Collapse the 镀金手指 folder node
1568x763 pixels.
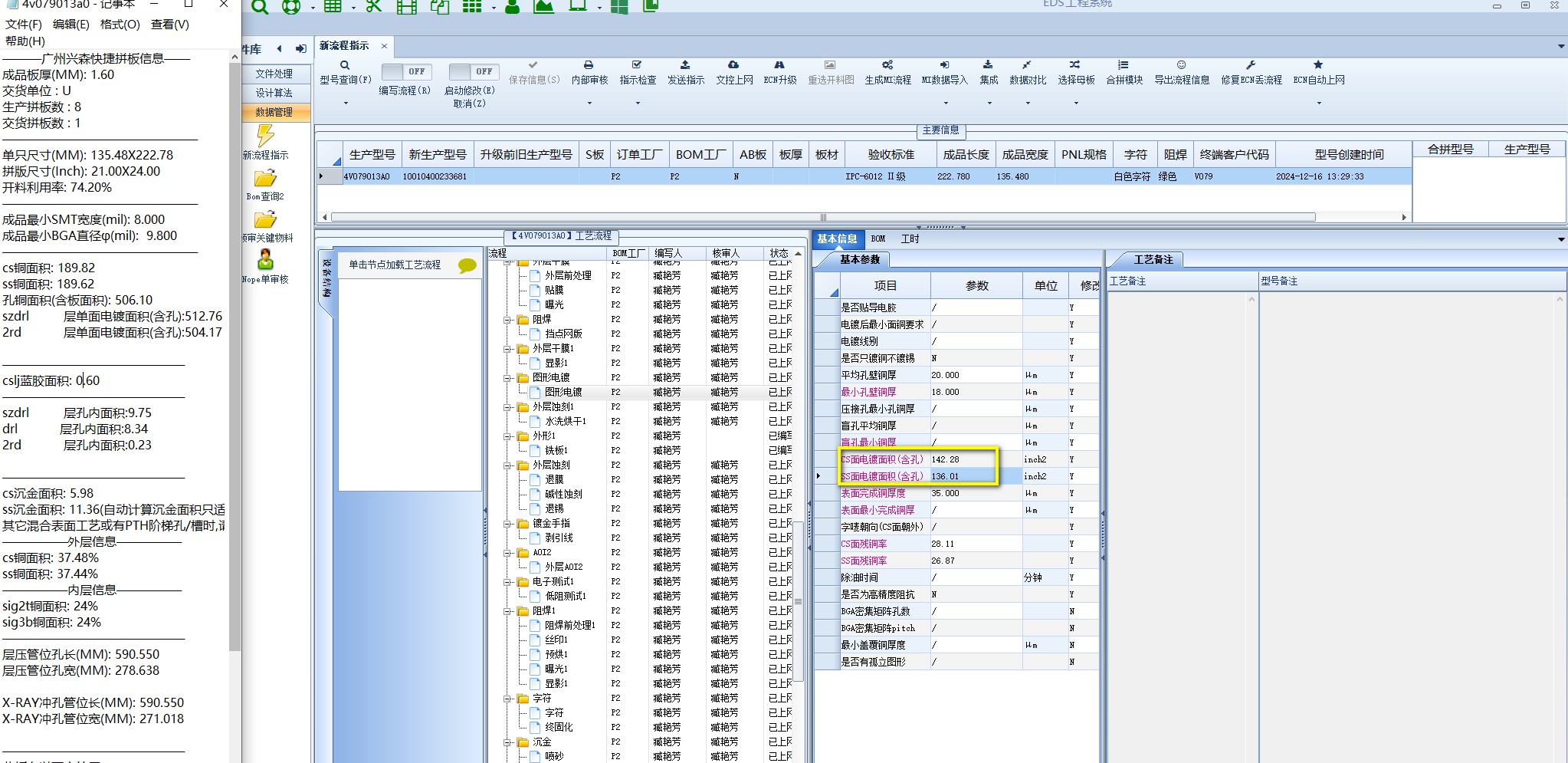click(507, 524)
